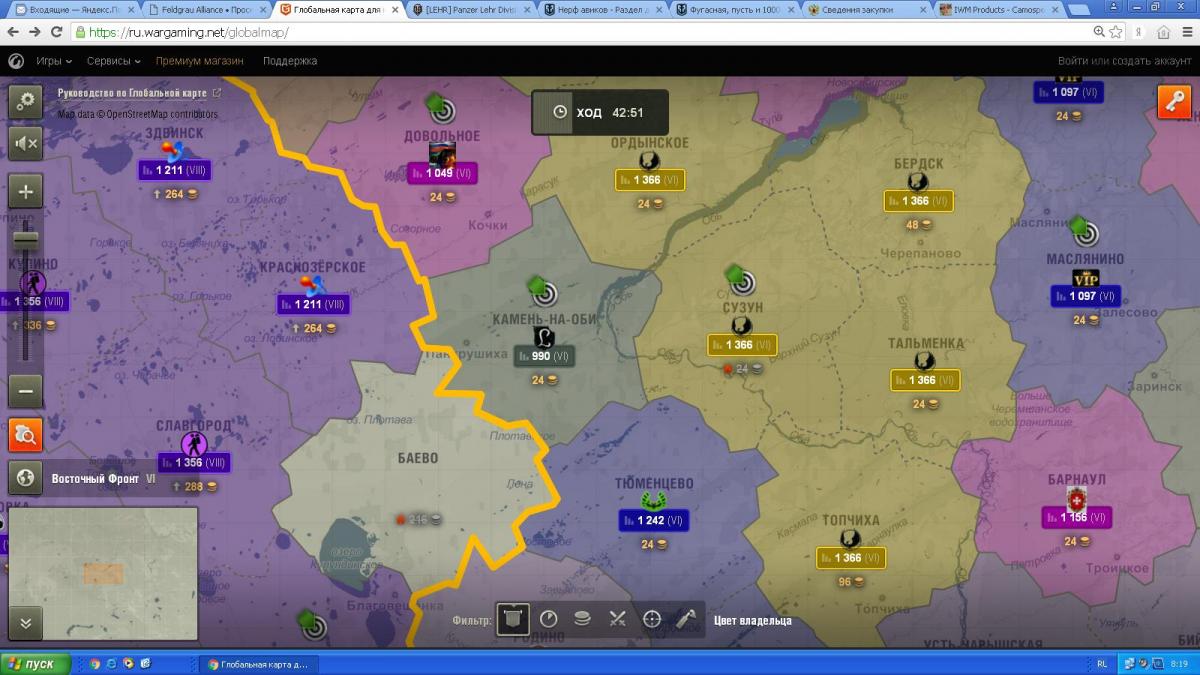Click the RL language indicator
The image size is (1200, 675).
[x=1102, y=664]
